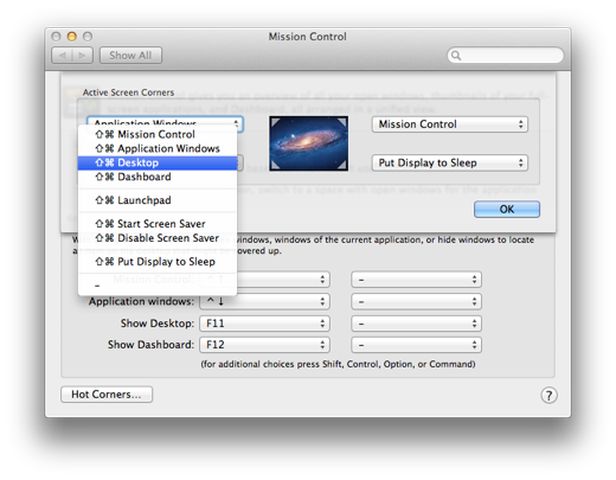Open bottom-right corner Put Display to Sleep dropdown

[449, 163]
